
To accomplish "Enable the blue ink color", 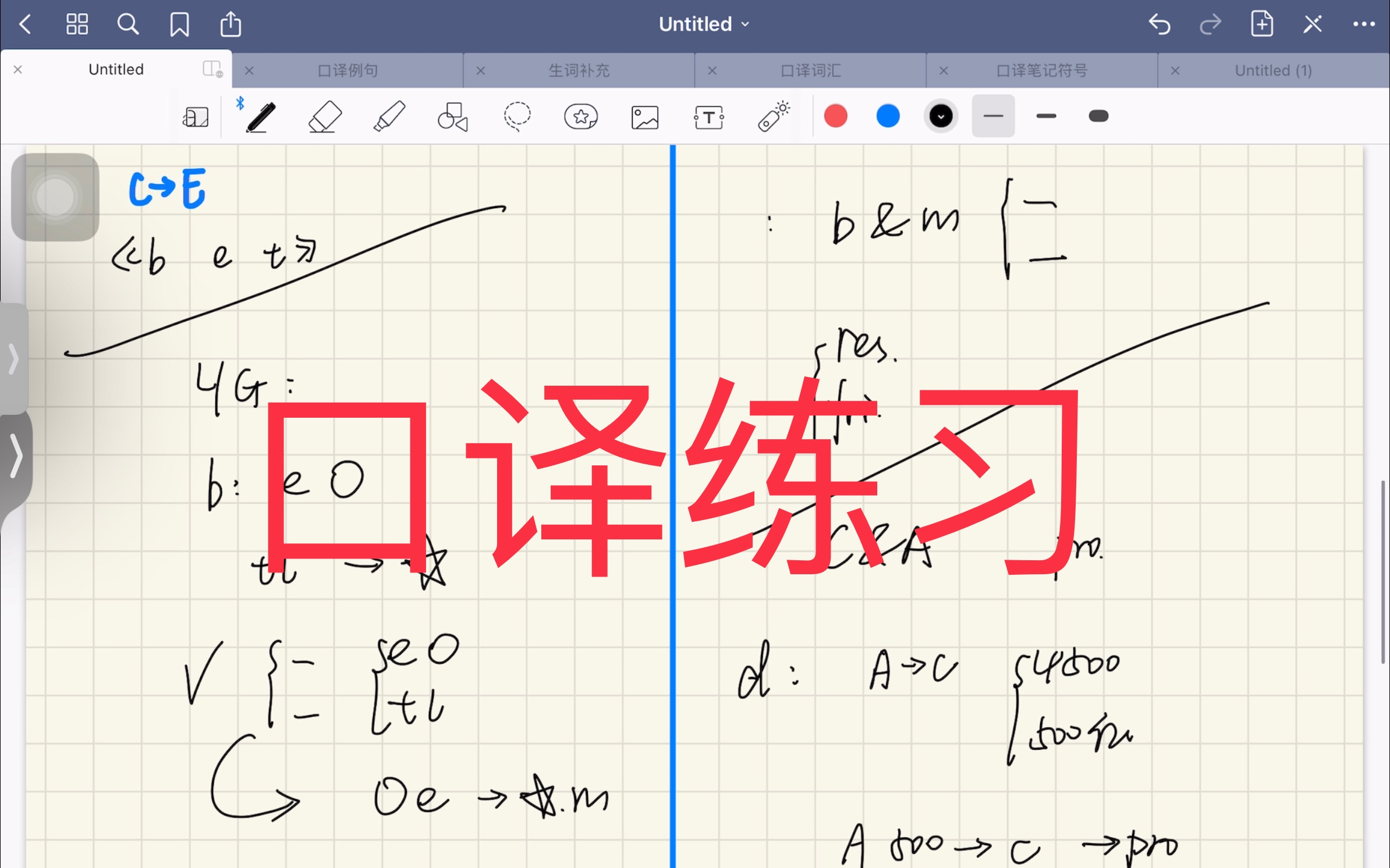I will (887, 116).
